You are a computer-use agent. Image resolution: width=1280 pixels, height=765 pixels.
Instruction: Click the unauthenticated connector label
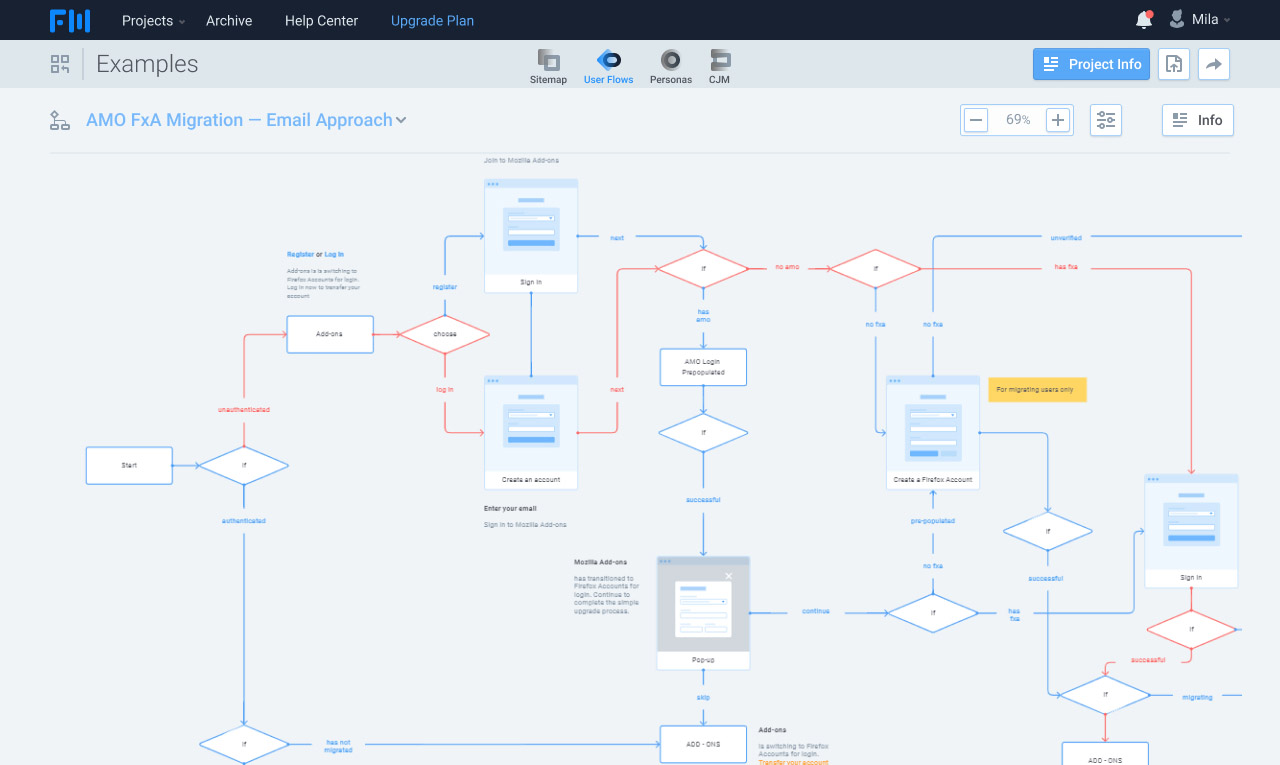click(244, 410)
